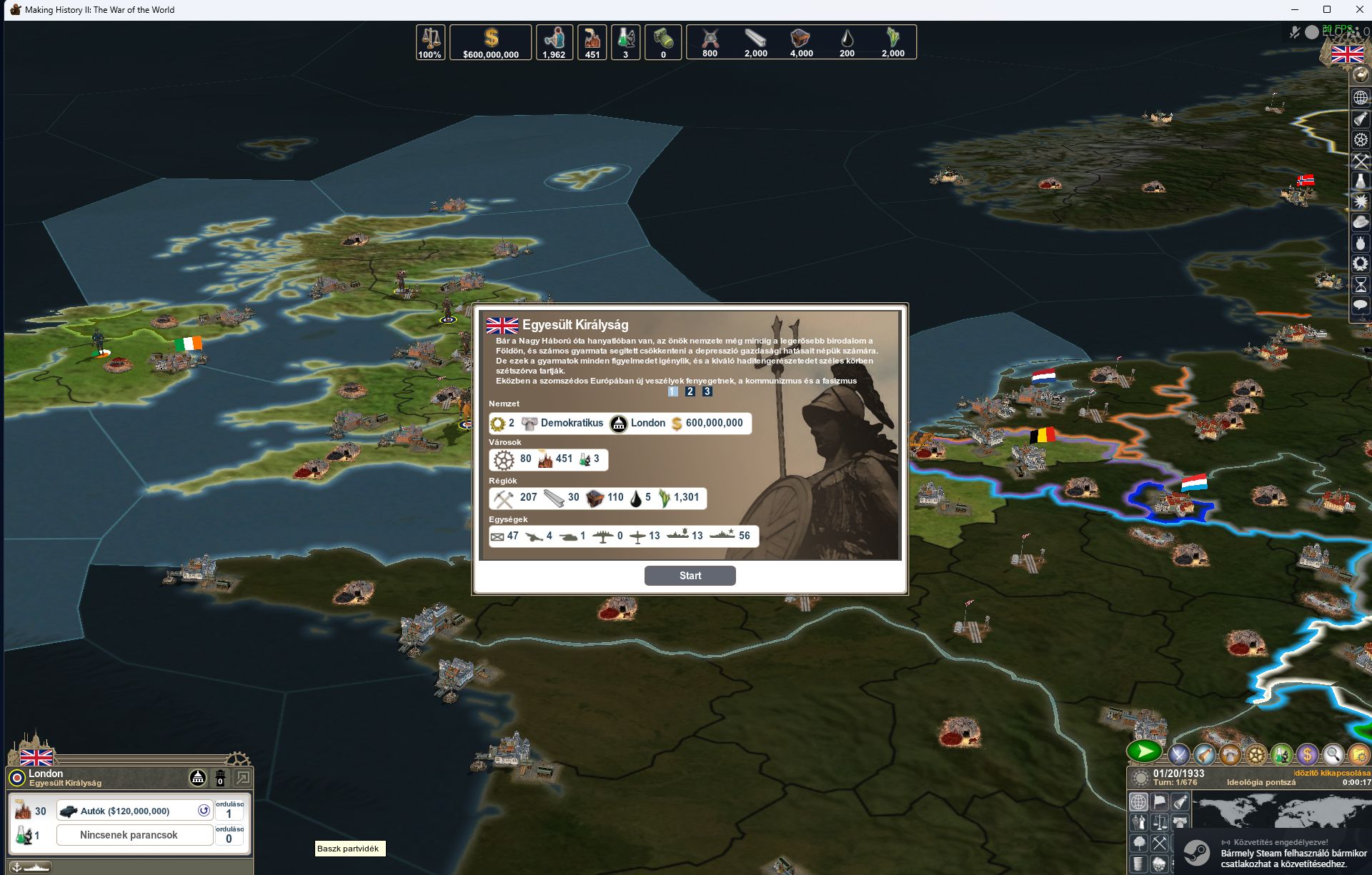This screenshot has width=1372, height=875.
Task: Open the gear wheel industry panel
Action: [x=1256, y=754]
